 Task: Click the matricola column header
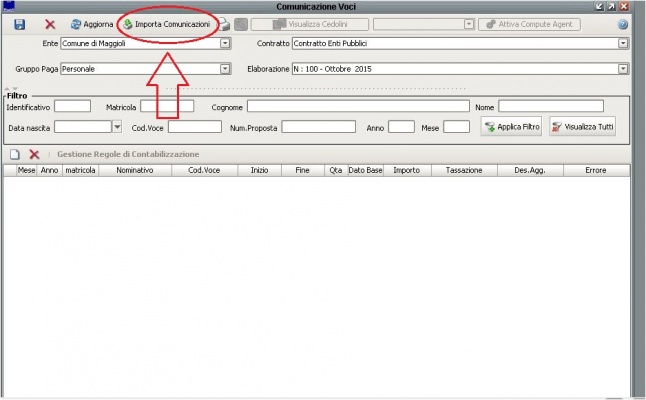tap(80, 170)
